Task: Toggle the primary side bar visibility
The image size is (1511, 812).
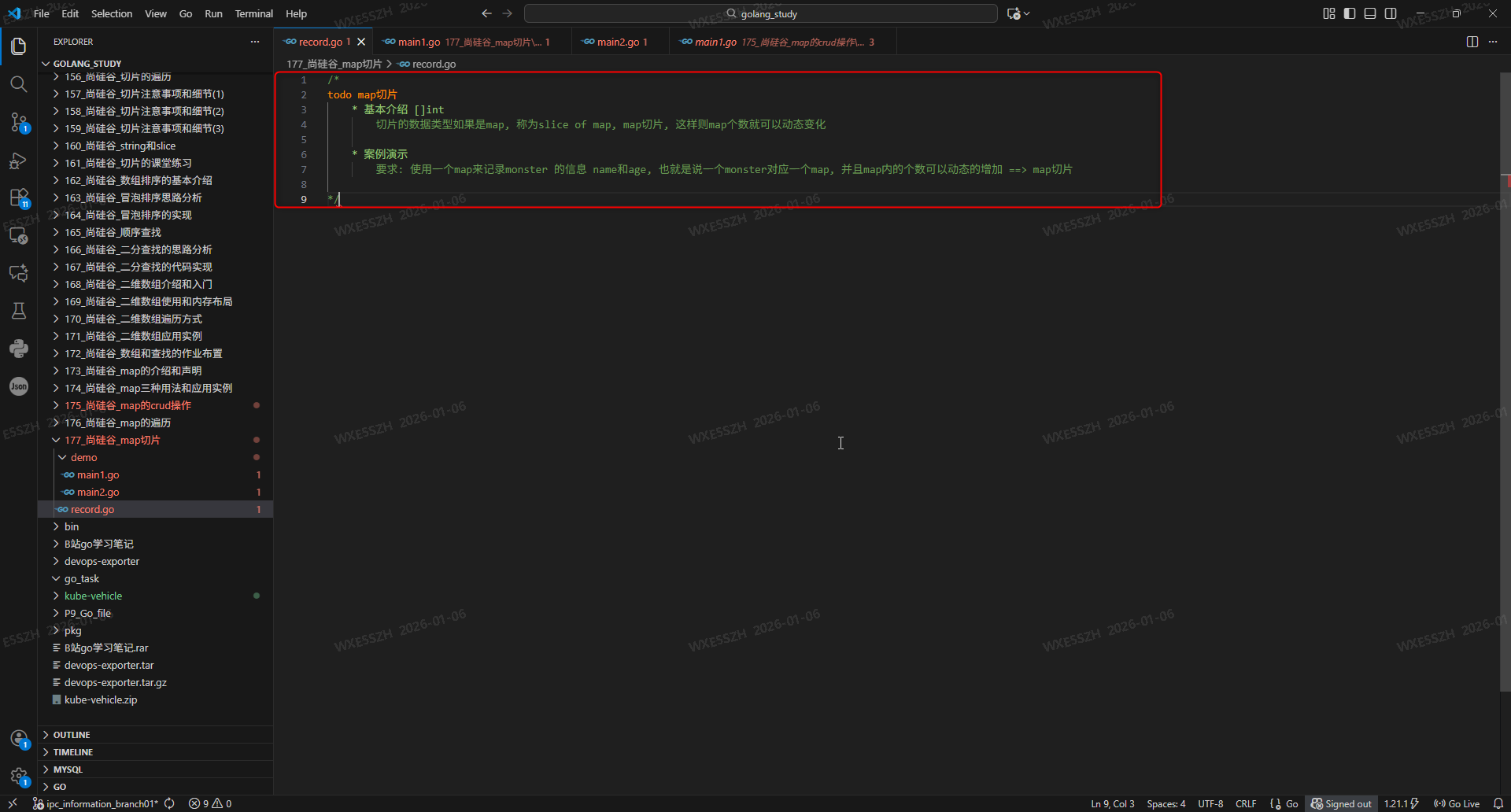Action: point(1350,13)
